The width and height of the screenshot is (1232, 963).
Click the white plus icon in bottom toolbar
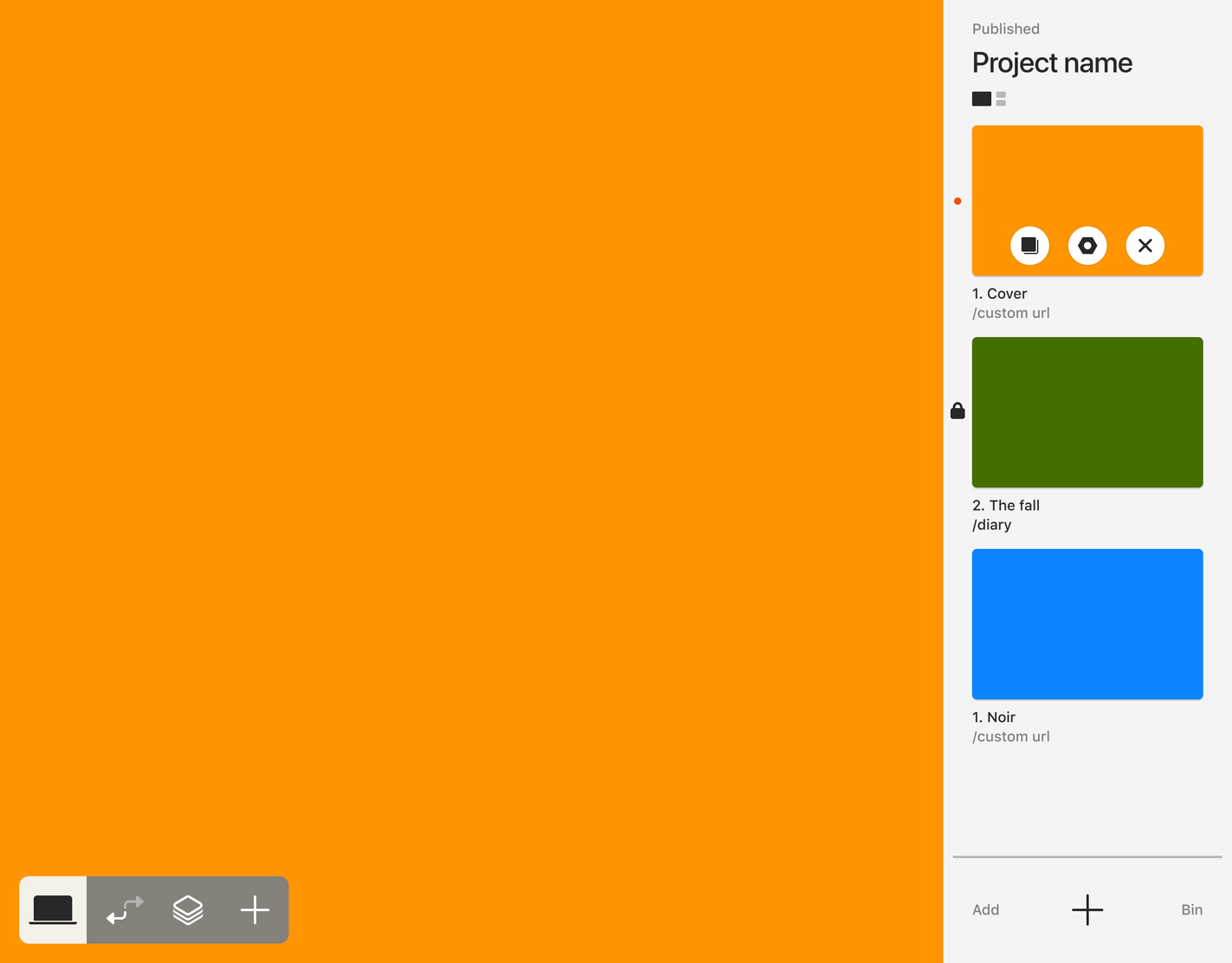pyautogui.click(x=255, y=910)
